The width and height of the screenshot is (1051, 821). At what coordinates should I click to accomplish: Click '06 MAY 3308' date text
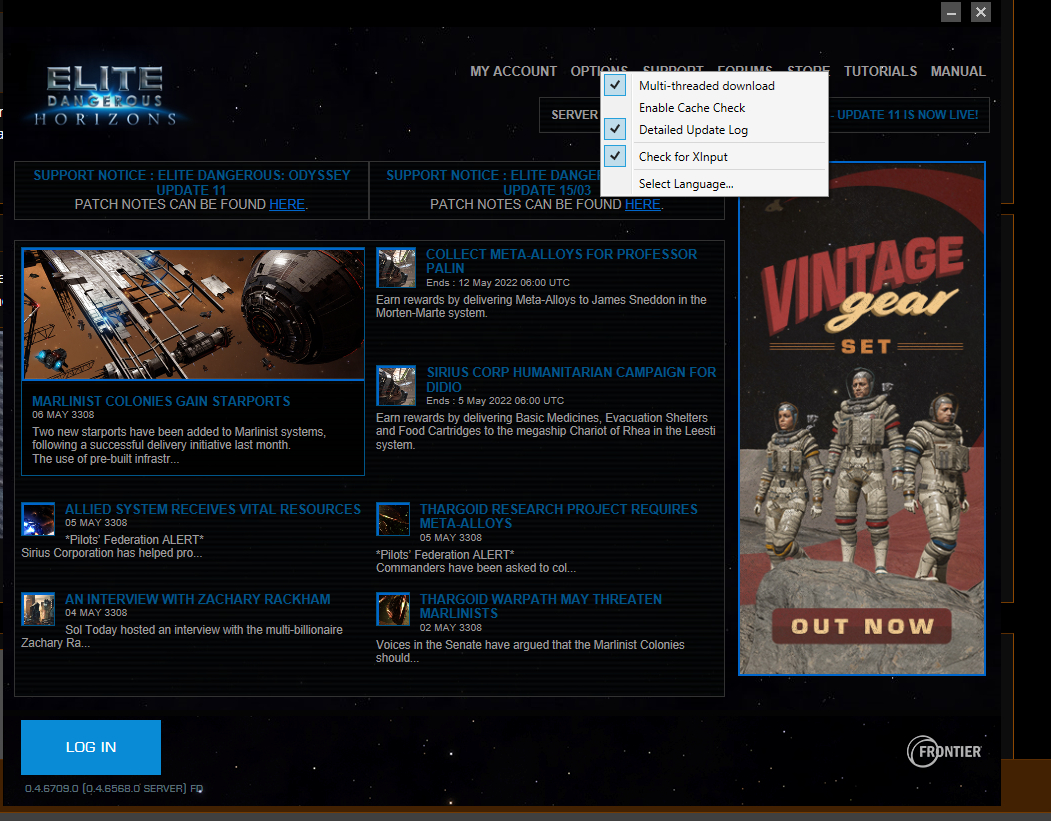(63, 415)
